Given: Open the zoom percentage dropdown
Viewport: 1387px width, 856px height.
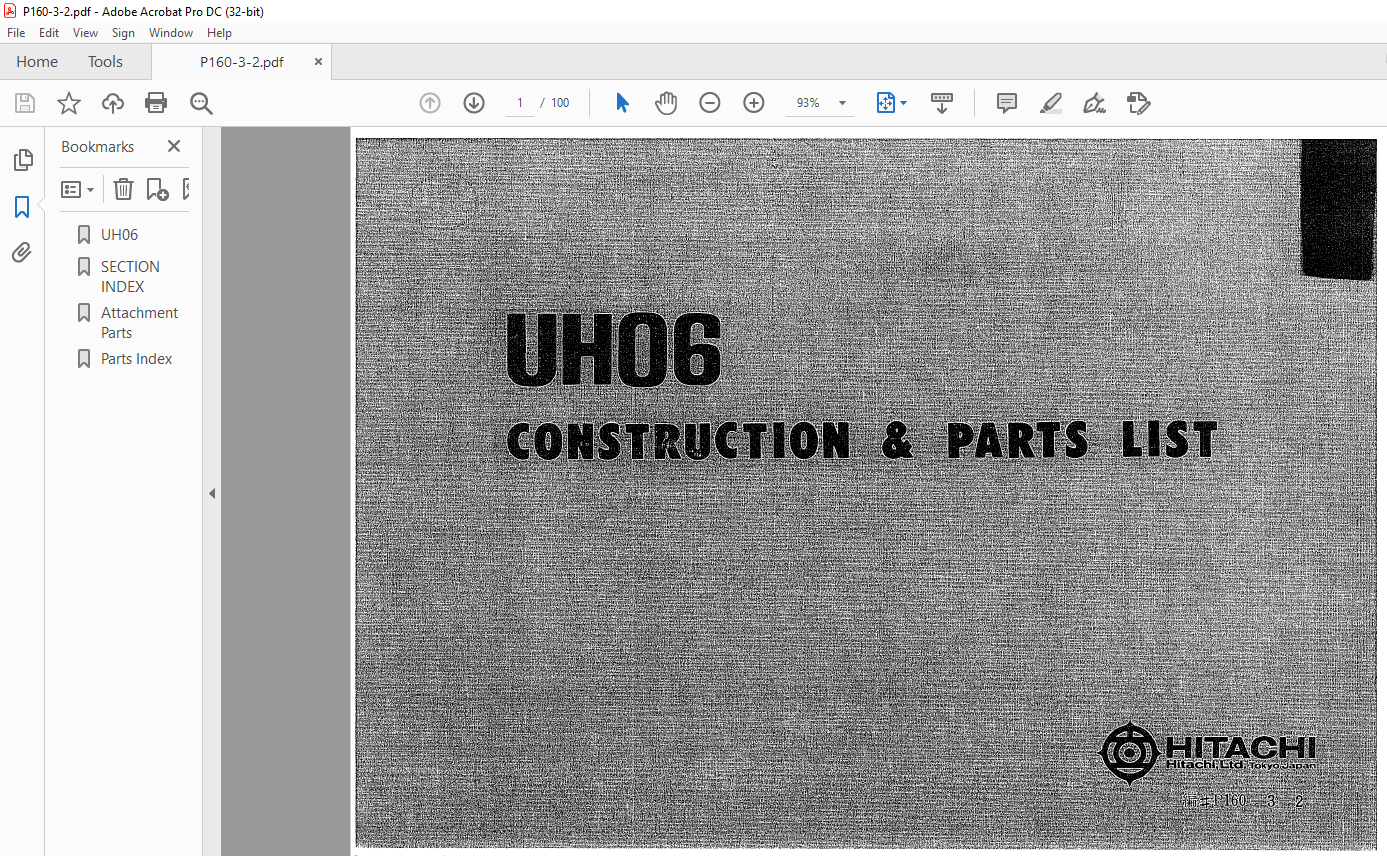Looking at the screenshot, I should 842,103.
